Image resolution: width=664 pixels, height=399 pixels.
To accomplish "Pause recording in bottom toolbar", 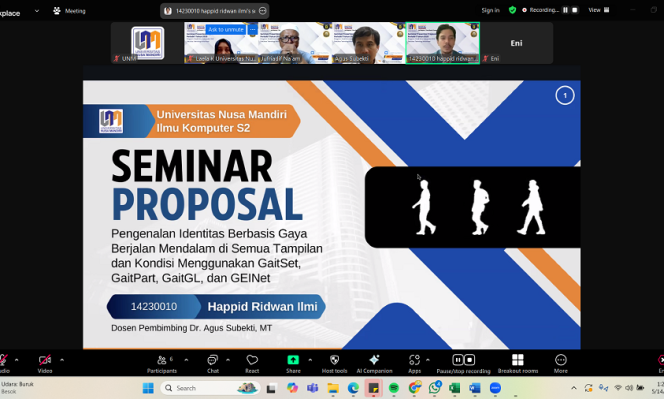I will pyautogui.click(x=457, y=360).
